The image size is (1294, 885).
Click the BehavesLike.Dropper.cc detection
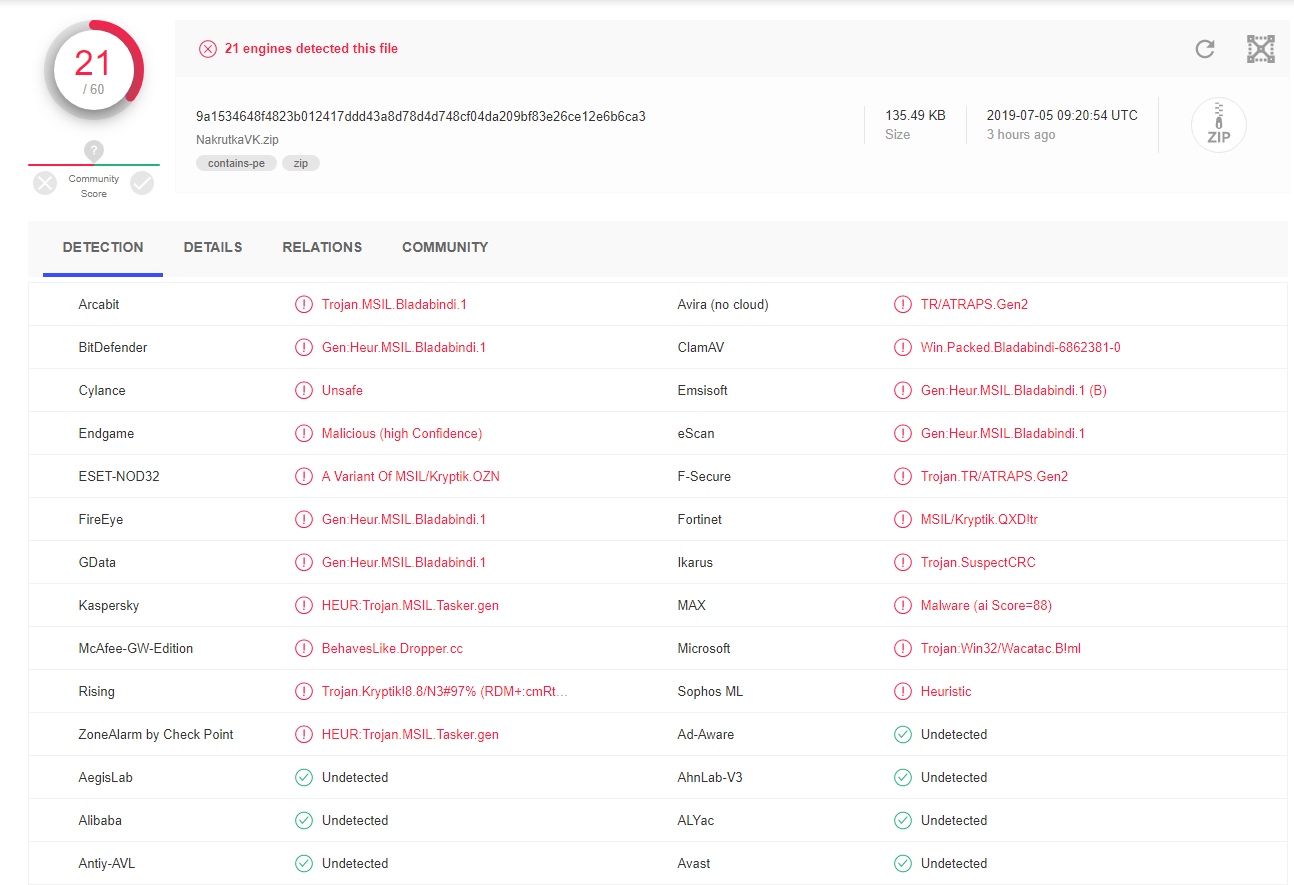pos(392,648)
